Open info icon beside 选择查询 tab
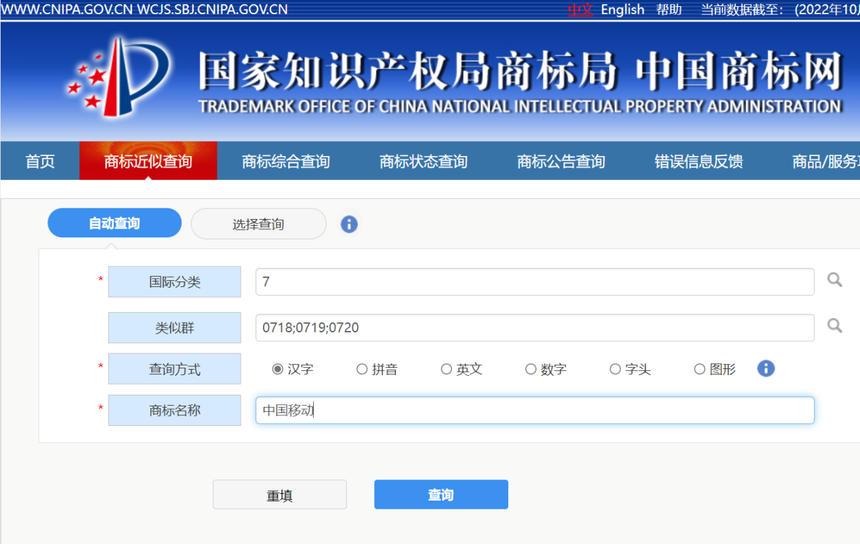The image size is (860, 544). (349, 224)
